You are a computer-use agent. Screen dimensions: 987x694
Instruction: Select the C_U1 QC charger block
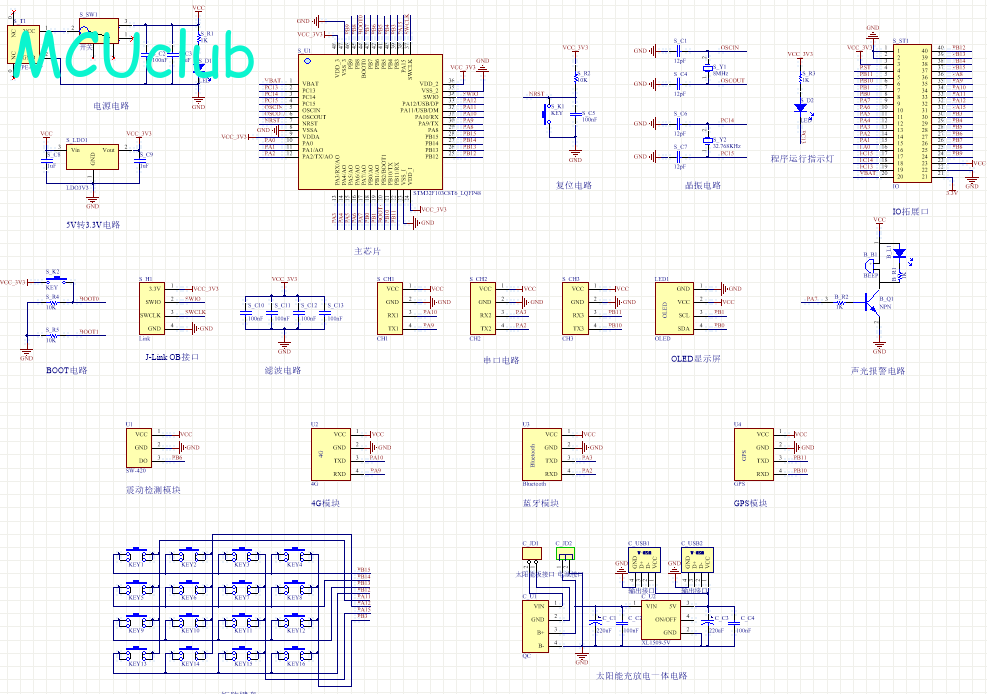click(536, 626)
